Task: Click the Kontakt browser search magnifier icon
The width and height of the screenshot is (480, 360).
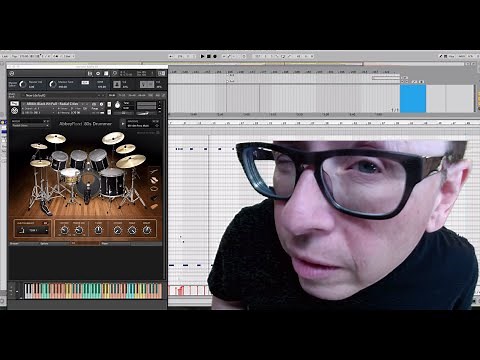Action: 114,73
